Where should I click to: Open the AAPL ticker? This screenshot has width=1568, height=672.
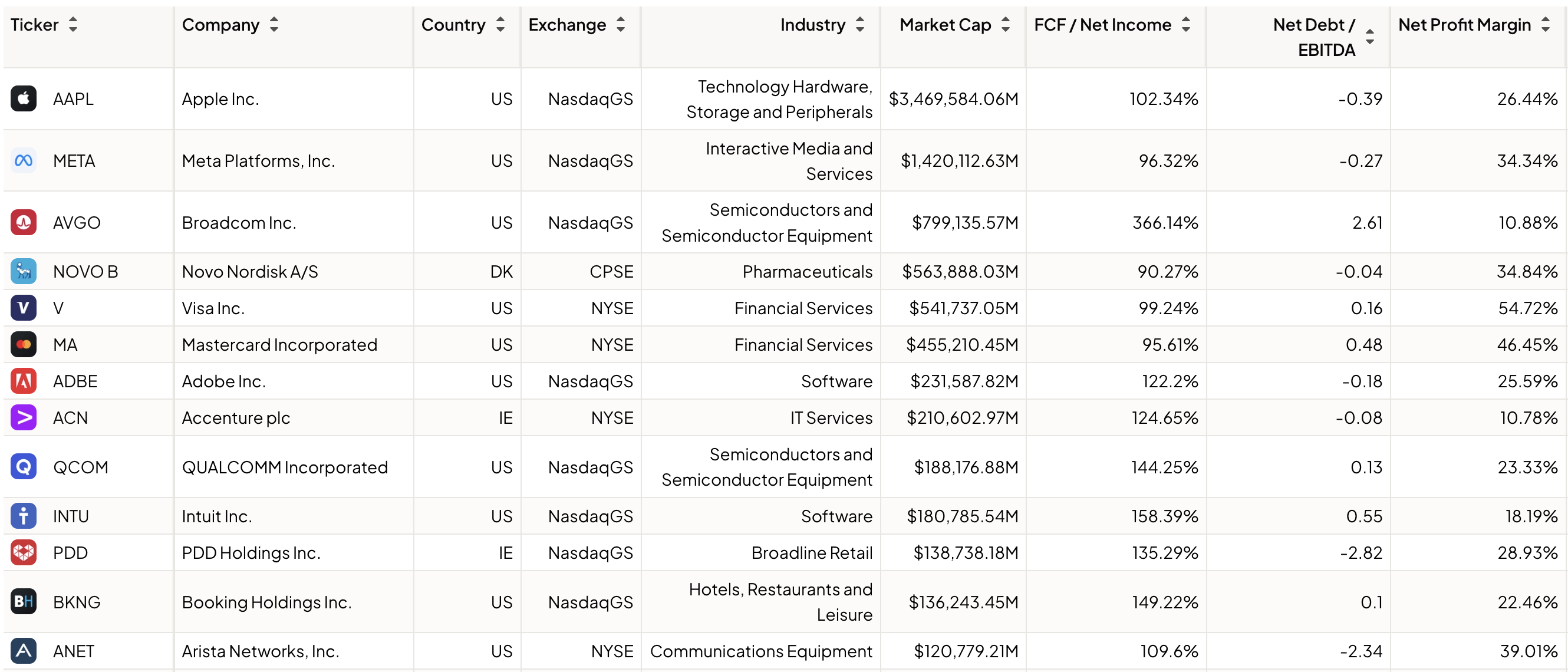pyautogui.click(x=73, y=99)
